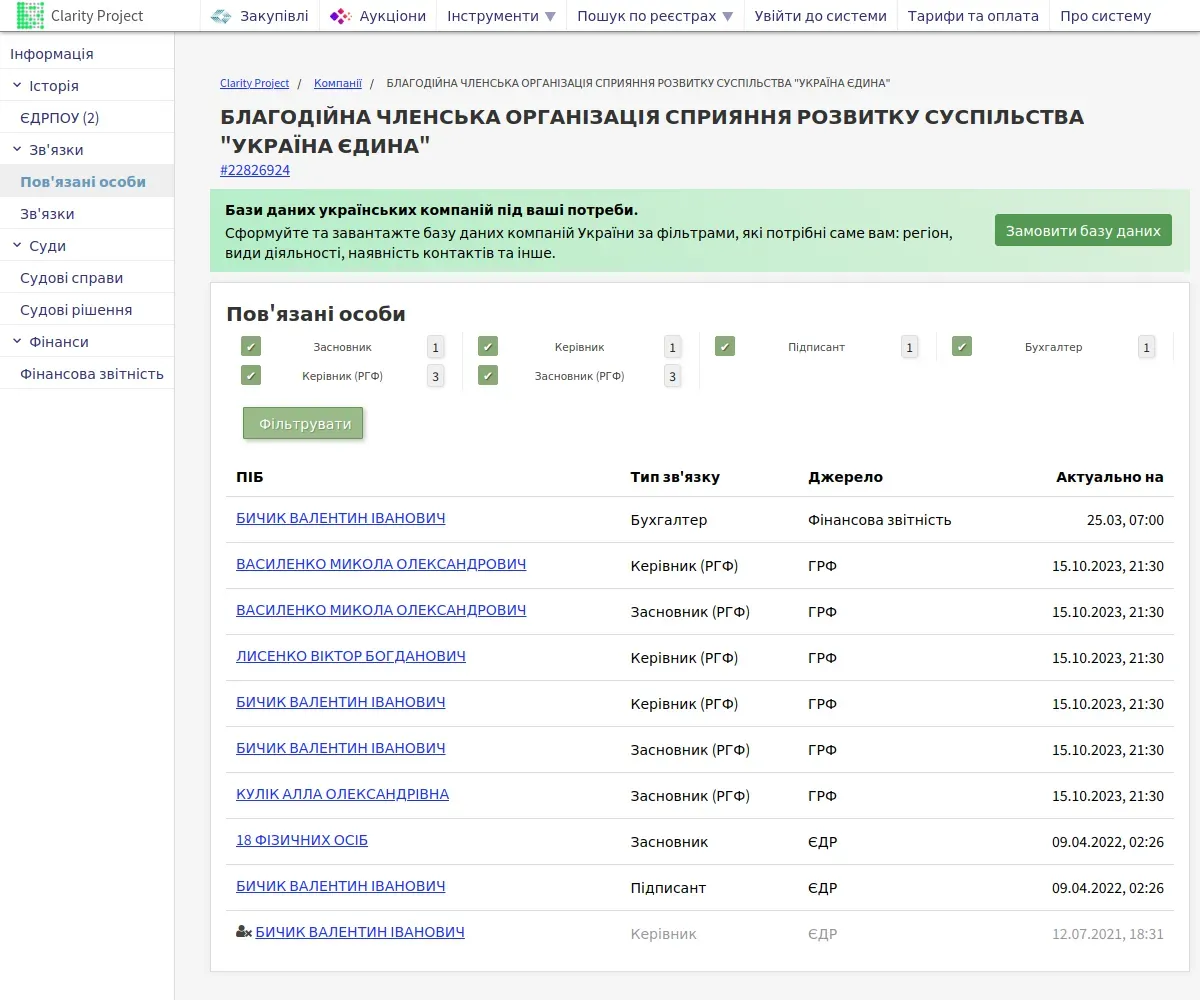
Task: Open the Інструменти dropdown menu
Action: click(x=500, y=16)
